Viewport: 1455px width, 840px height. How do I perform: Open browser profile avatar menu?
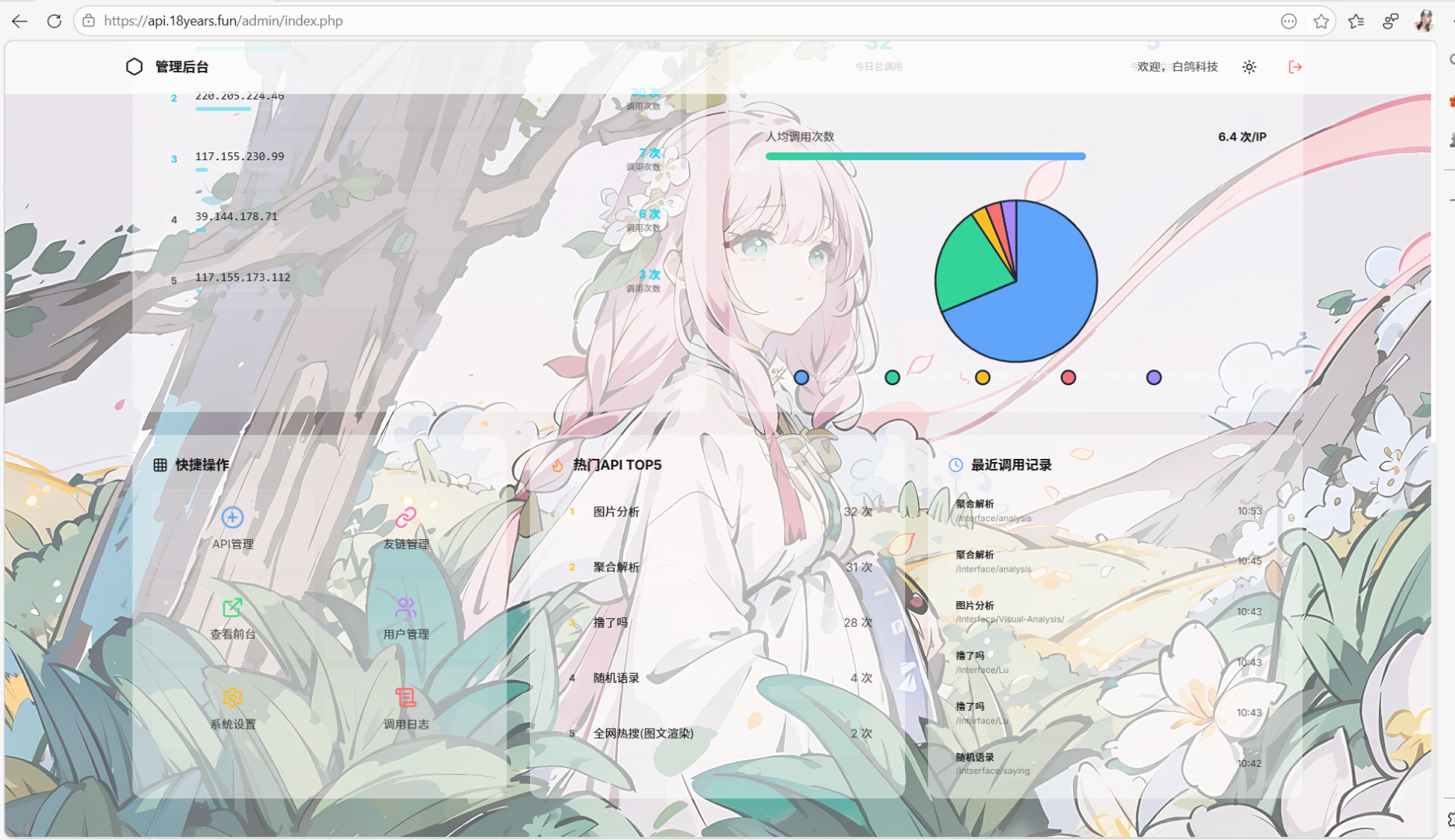tap(1425, 21)
